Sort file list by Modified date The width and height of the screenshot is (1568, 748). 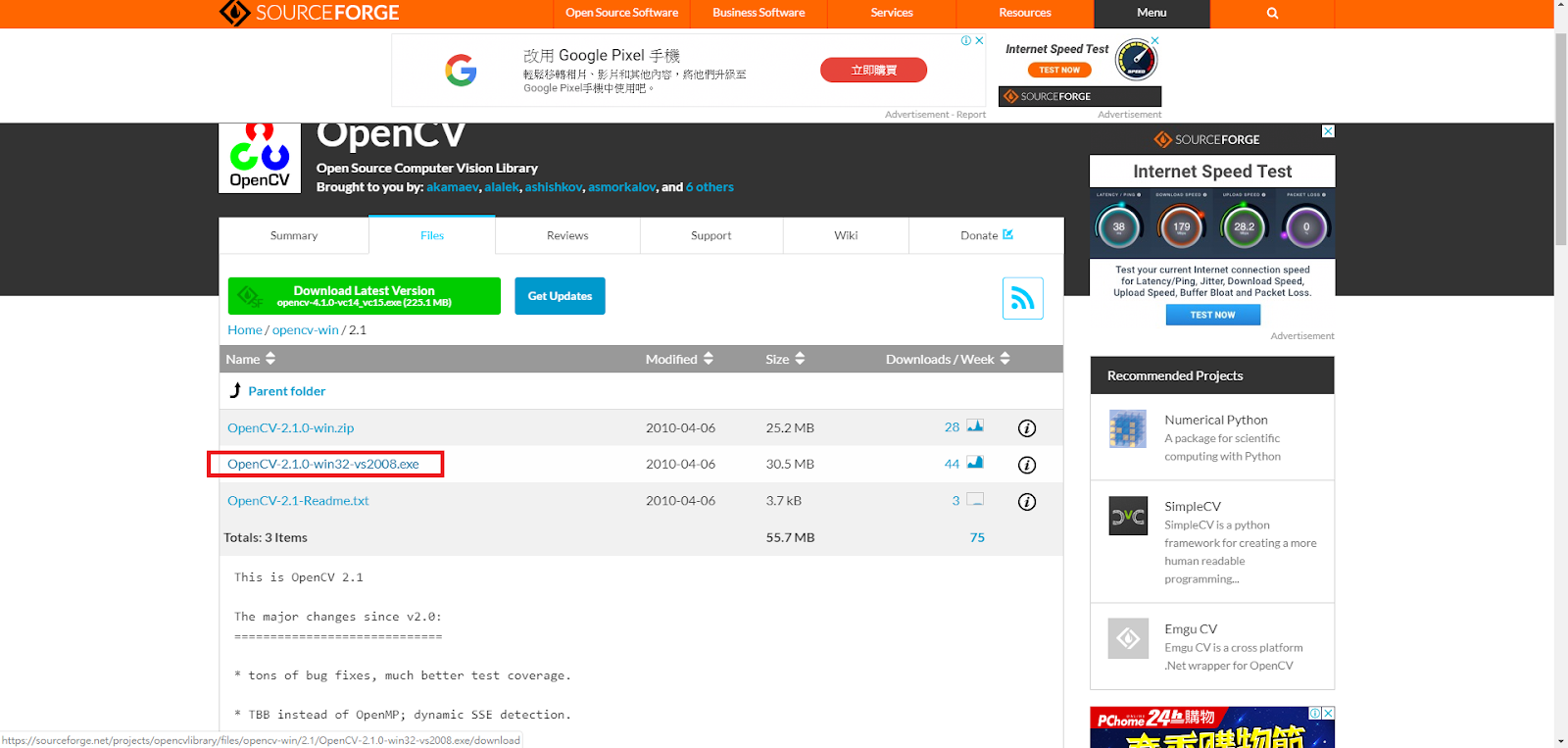click(x=679, y=359)
